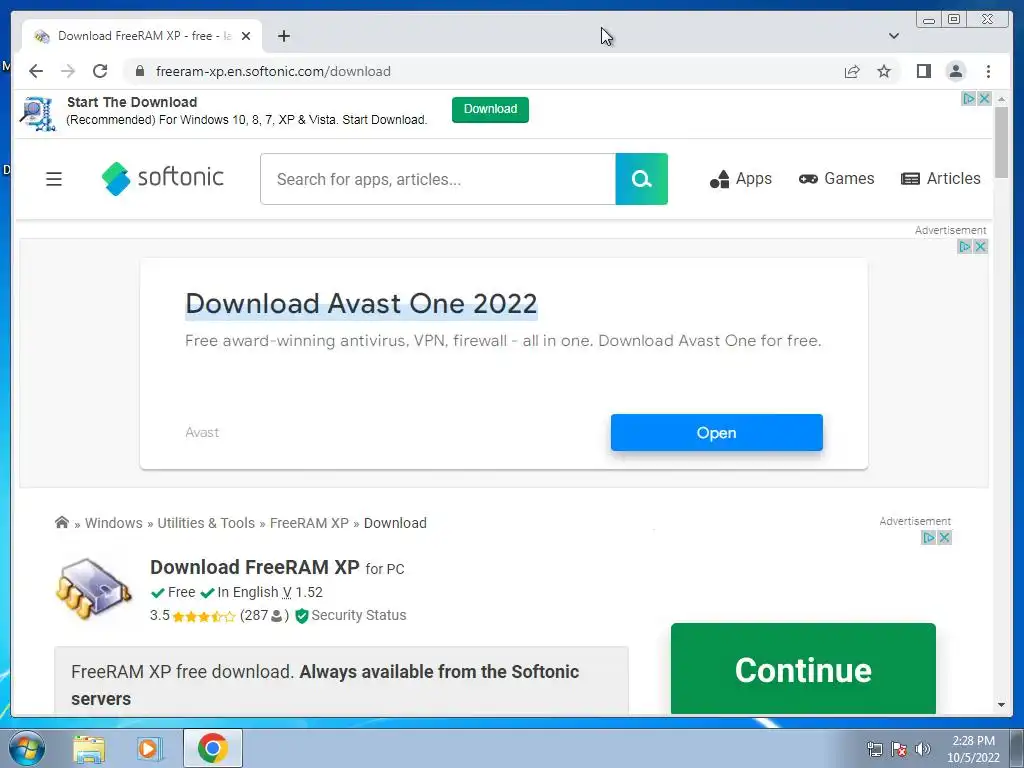Viewport: 1024px width, 768px height.
Task: Click the browser forward arrow
Action: (x=68, y=71)
